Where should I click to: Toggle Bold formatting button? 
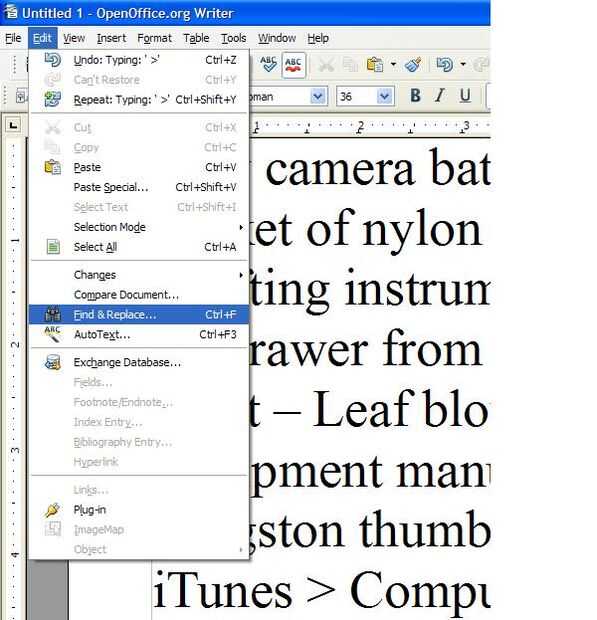(x=415, y=95)
